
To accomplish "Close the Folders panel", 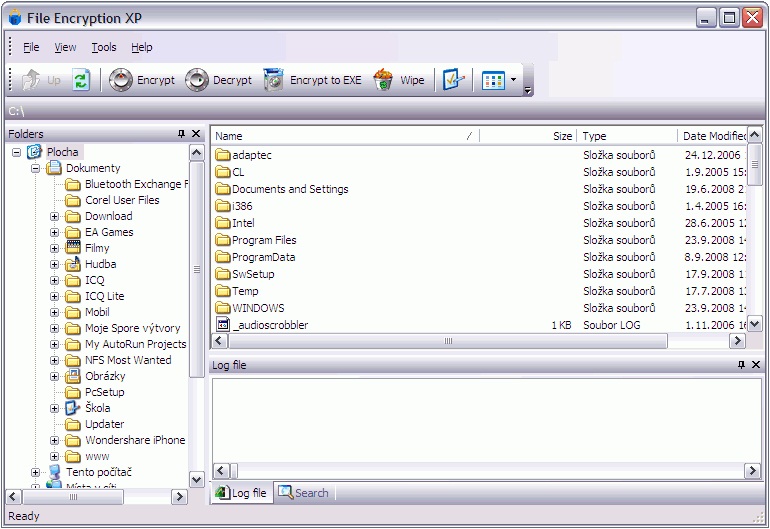I will [x=196, y=134].
